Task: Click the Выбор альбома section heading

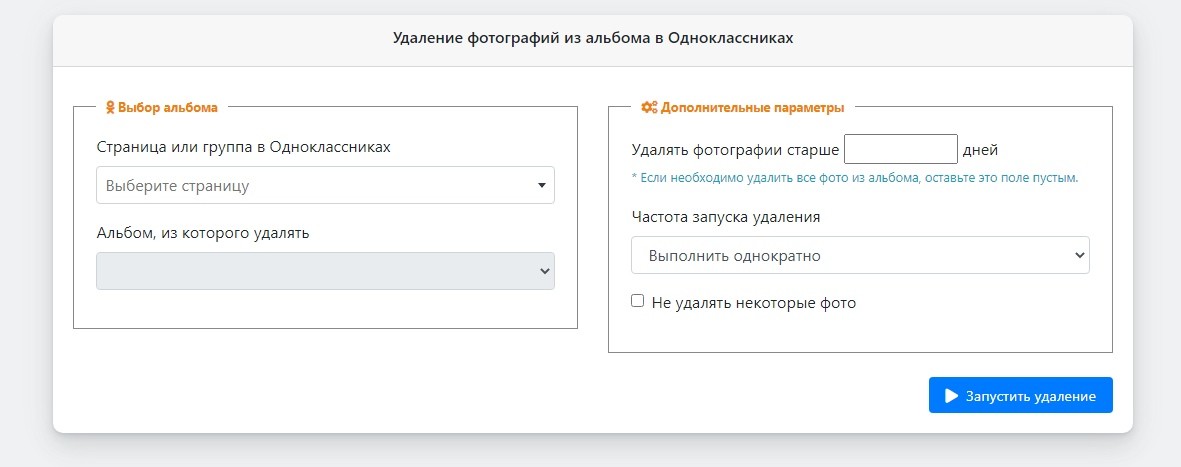Action: click(x=168, y=107)
